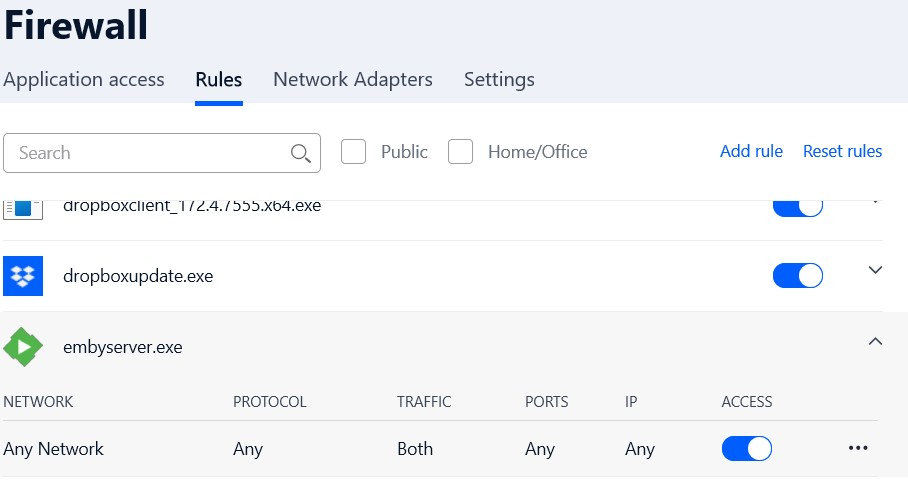The height and width of the screenshot is (484, 908).
Task: Tick the Home/Office checkbox
Action: [x=460, y=152]
